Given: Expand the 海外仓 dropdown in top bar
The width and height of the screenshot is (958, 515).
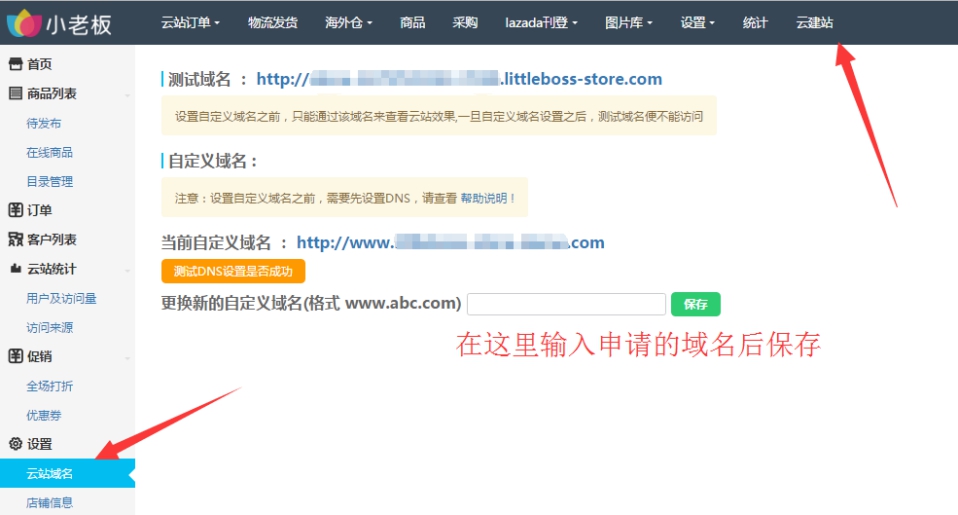Looking at the screenshot, I should click(348, 23).
